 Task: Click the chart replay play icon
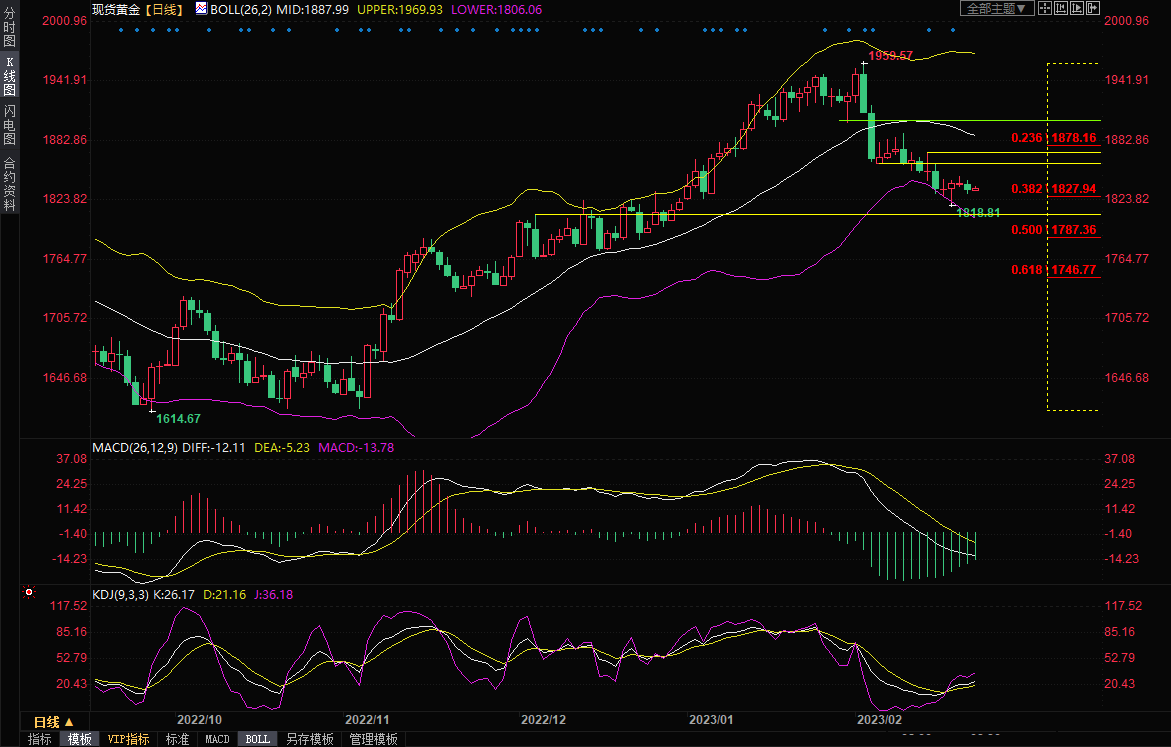click(1079, 8)
